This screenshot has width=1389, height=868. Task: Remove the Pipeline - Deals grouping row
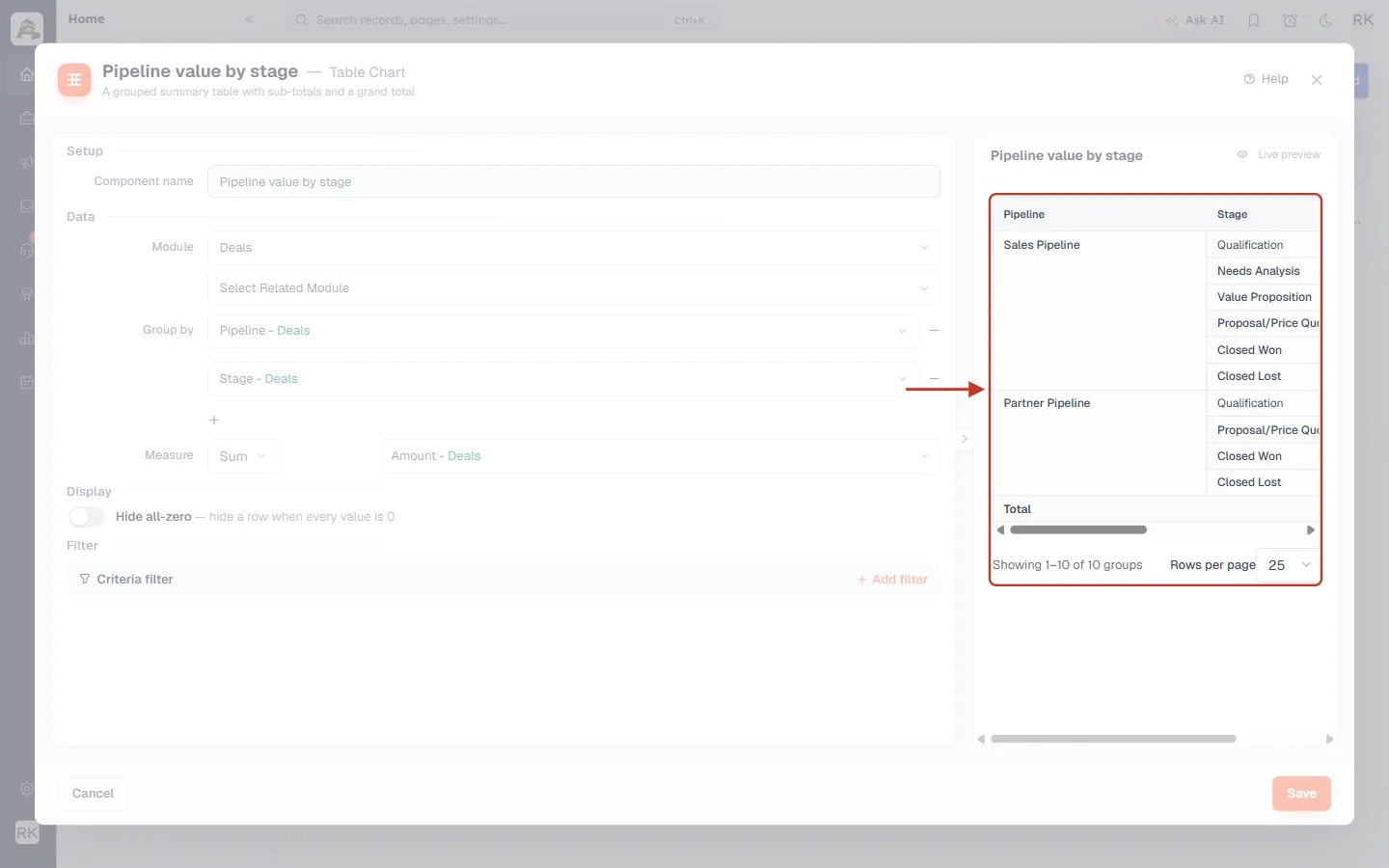(934, 331)
